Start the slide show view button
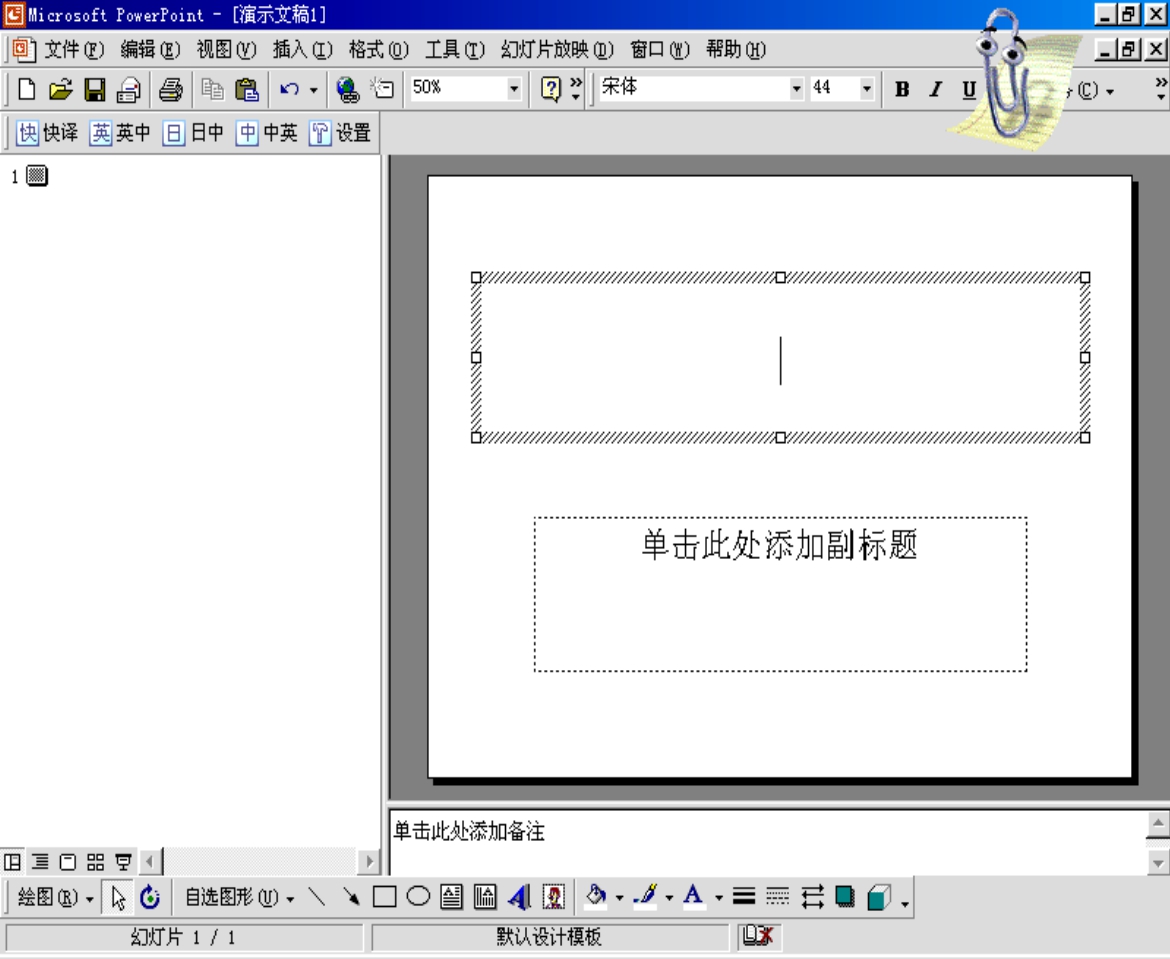1170x959 pixels. (x=123, y=862)
